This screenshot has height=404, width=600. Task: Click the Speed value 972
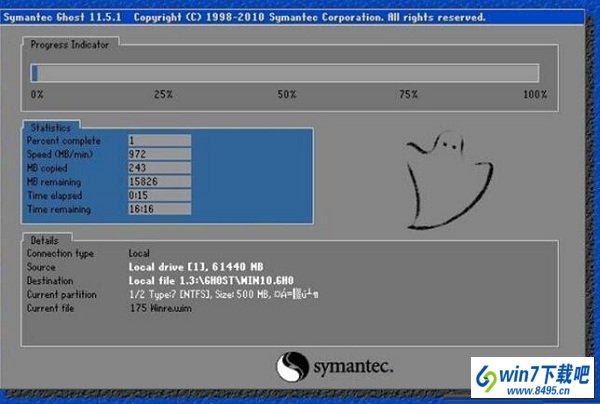click(160, 154)
